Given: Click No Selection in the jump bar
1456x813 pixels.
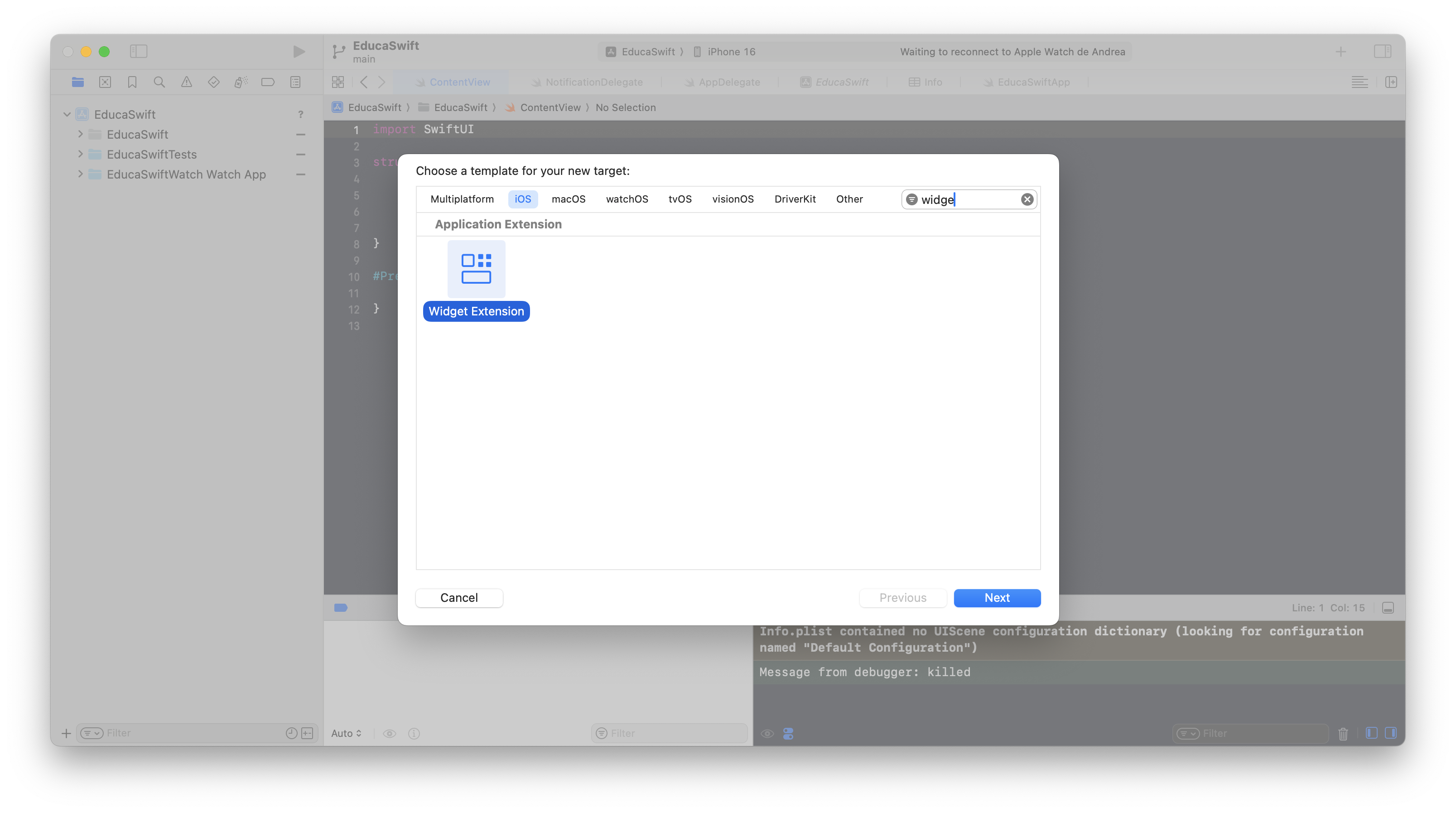Looking at the screenshot, I should (x=625, y=107).
